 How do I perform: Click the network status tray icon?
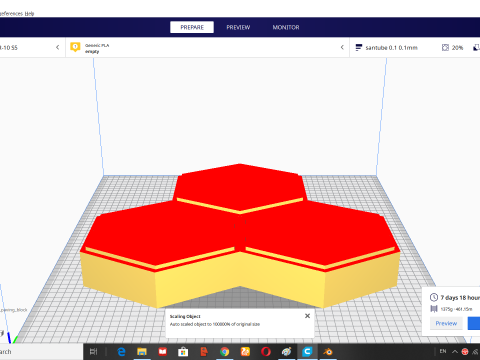476,351
